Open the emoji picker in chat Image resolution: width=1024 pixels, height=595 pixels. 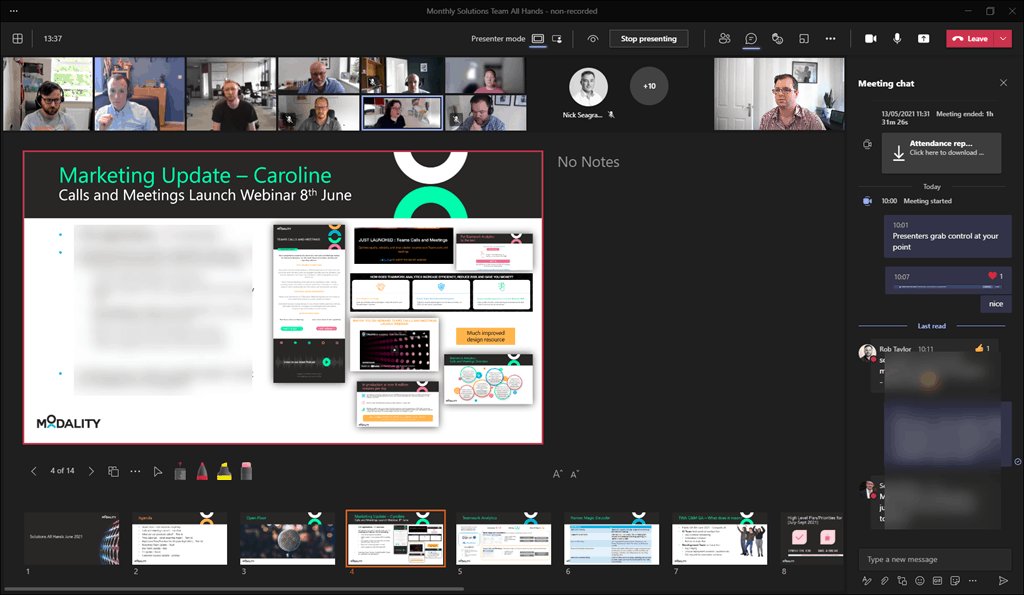(x=920, y=580)
